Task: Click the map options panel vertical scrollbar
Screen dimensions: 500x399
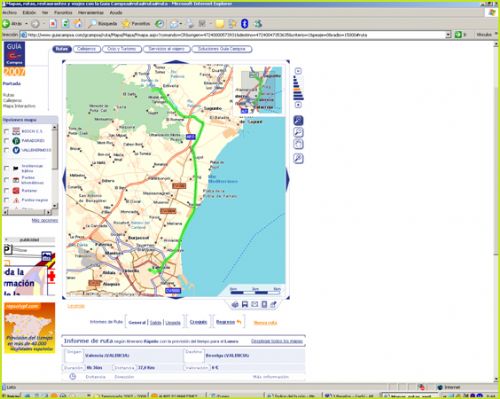Action: 55,167
